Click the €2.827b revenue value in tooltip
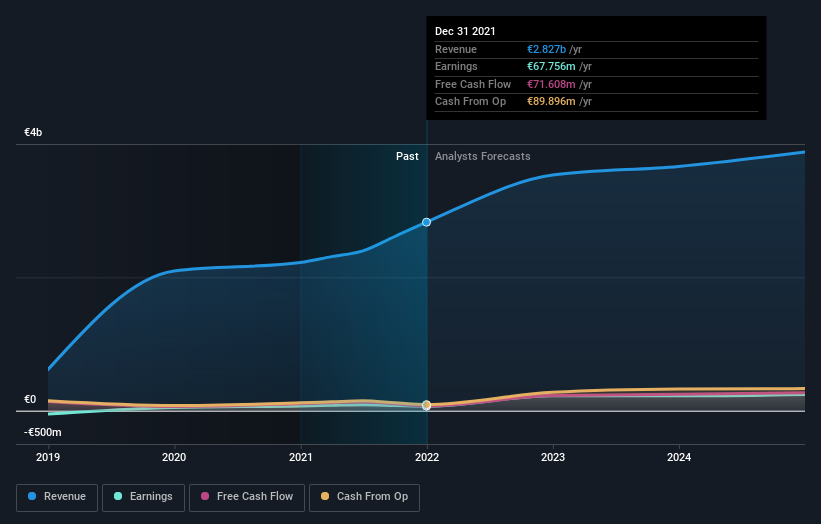Image resolution: width=821 pixels, height=524 pixels. (546, 49)
